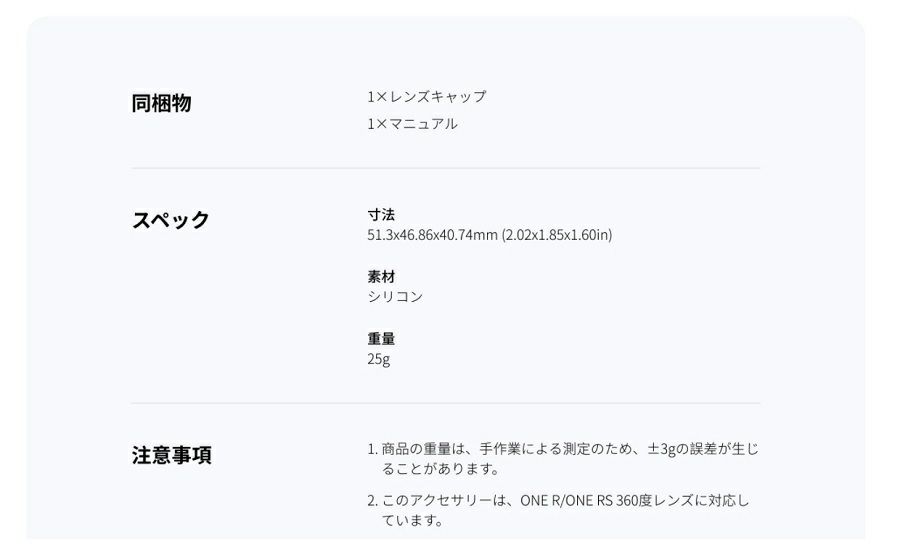Viewport: 900px width, 555px height.
Task: Click the divider line above 注意事項
Action: (445, 403)
